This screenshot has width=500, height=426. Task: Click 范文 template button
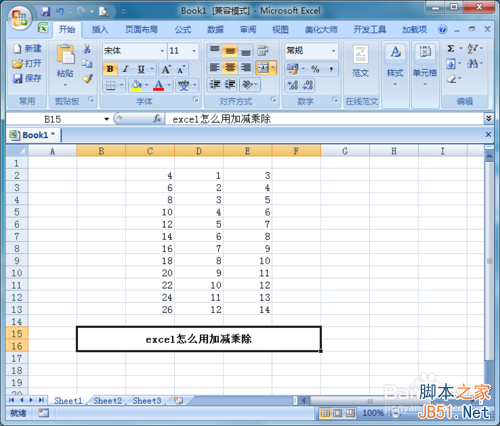point(360,61)
